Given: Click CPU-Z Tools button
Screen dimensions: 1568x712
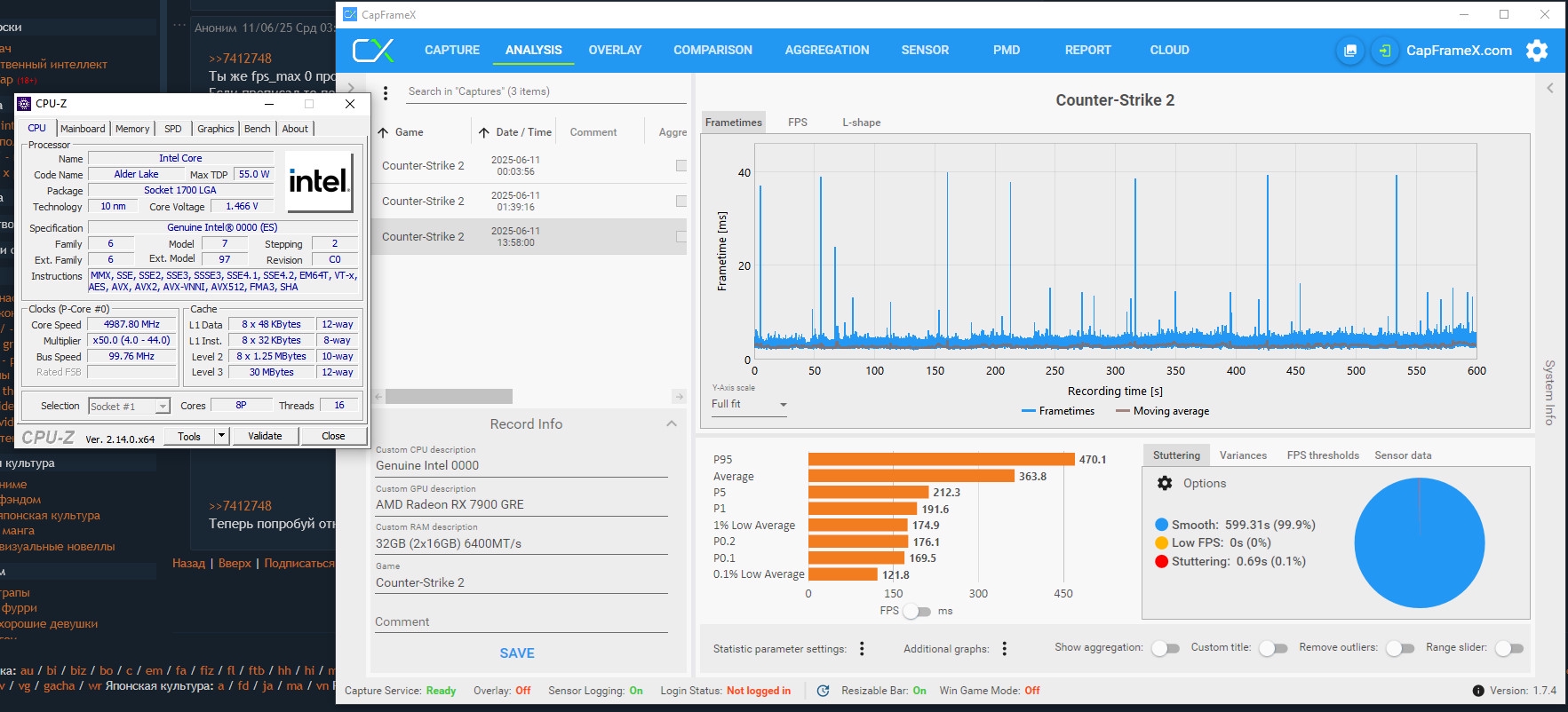Looking at the screenshot, I should 189,436.
